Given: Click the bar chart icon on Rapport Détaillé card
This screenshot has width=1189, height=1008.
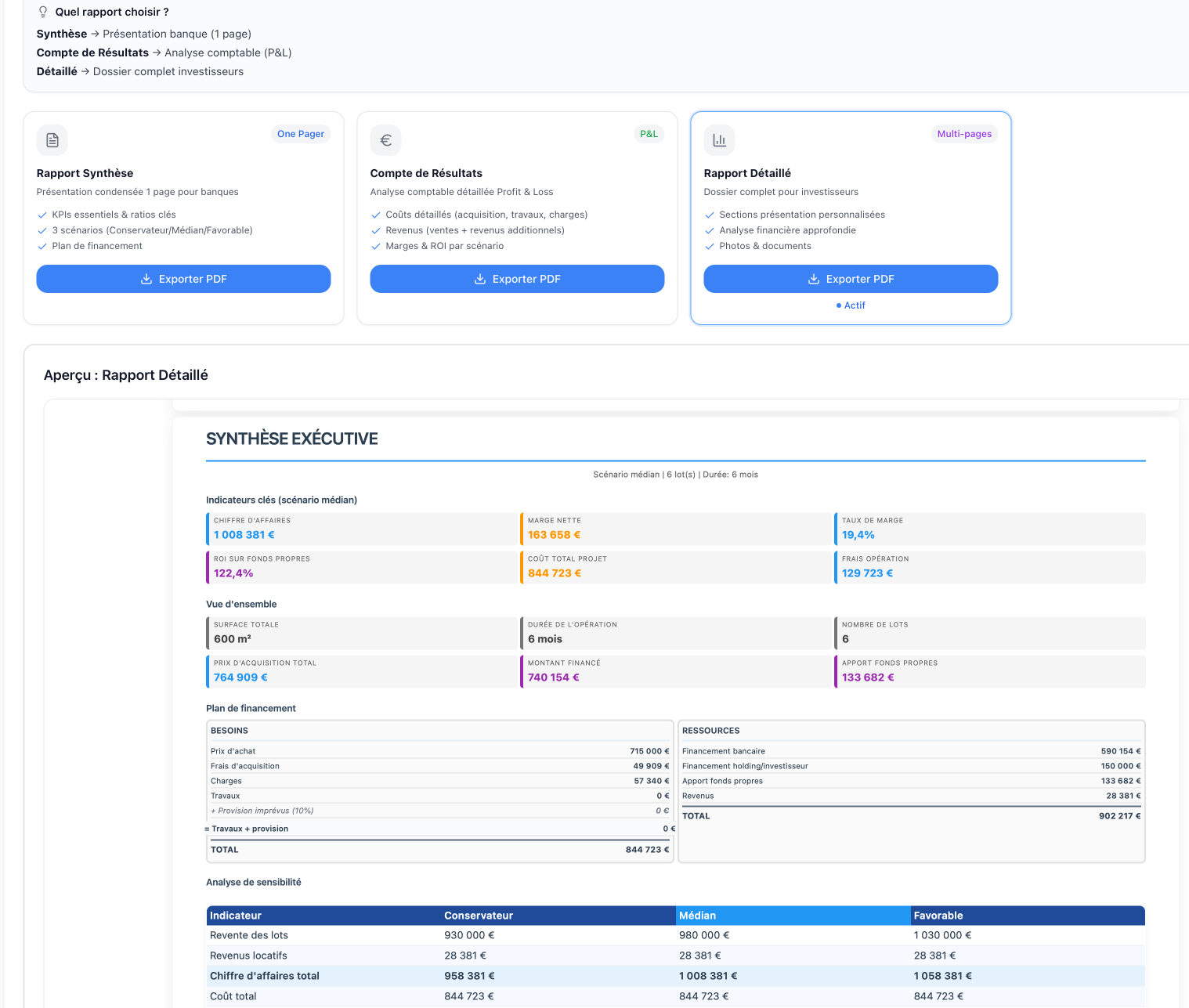Looking at the screenshot, I should tap(720, 140).
